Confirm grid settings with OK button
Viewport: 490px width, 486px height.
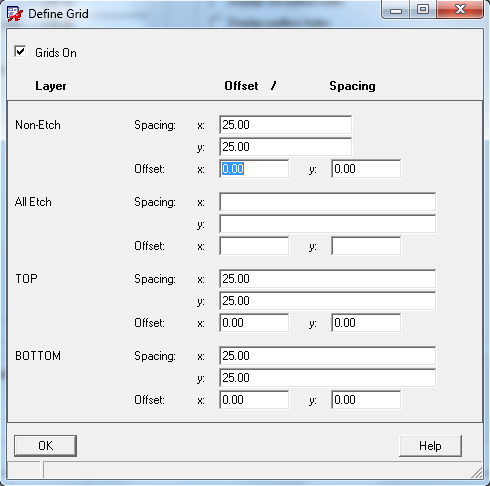point(45,446)
